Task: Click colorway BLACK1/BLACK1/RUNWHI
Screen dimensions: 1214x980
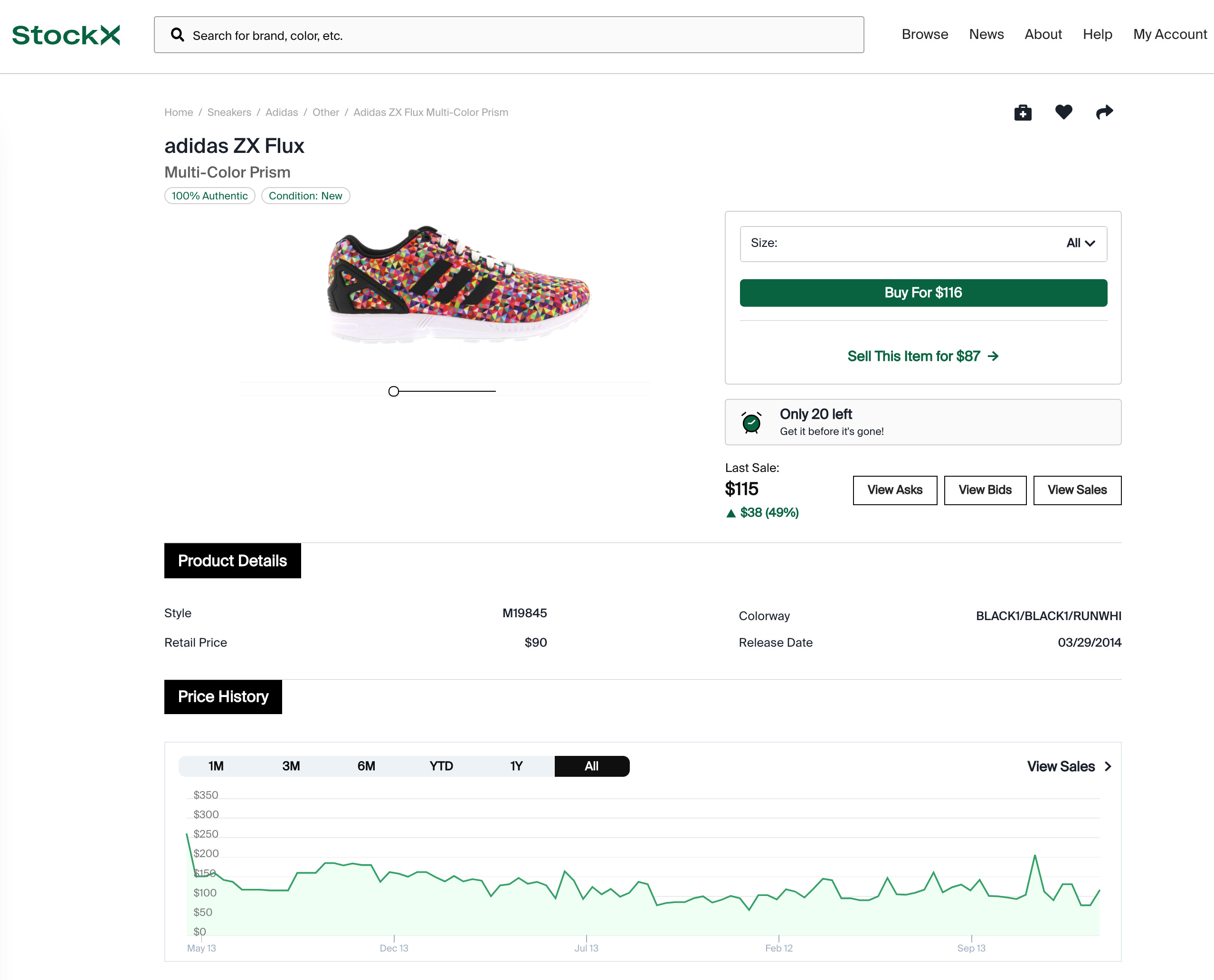Action: [1049, 616]
